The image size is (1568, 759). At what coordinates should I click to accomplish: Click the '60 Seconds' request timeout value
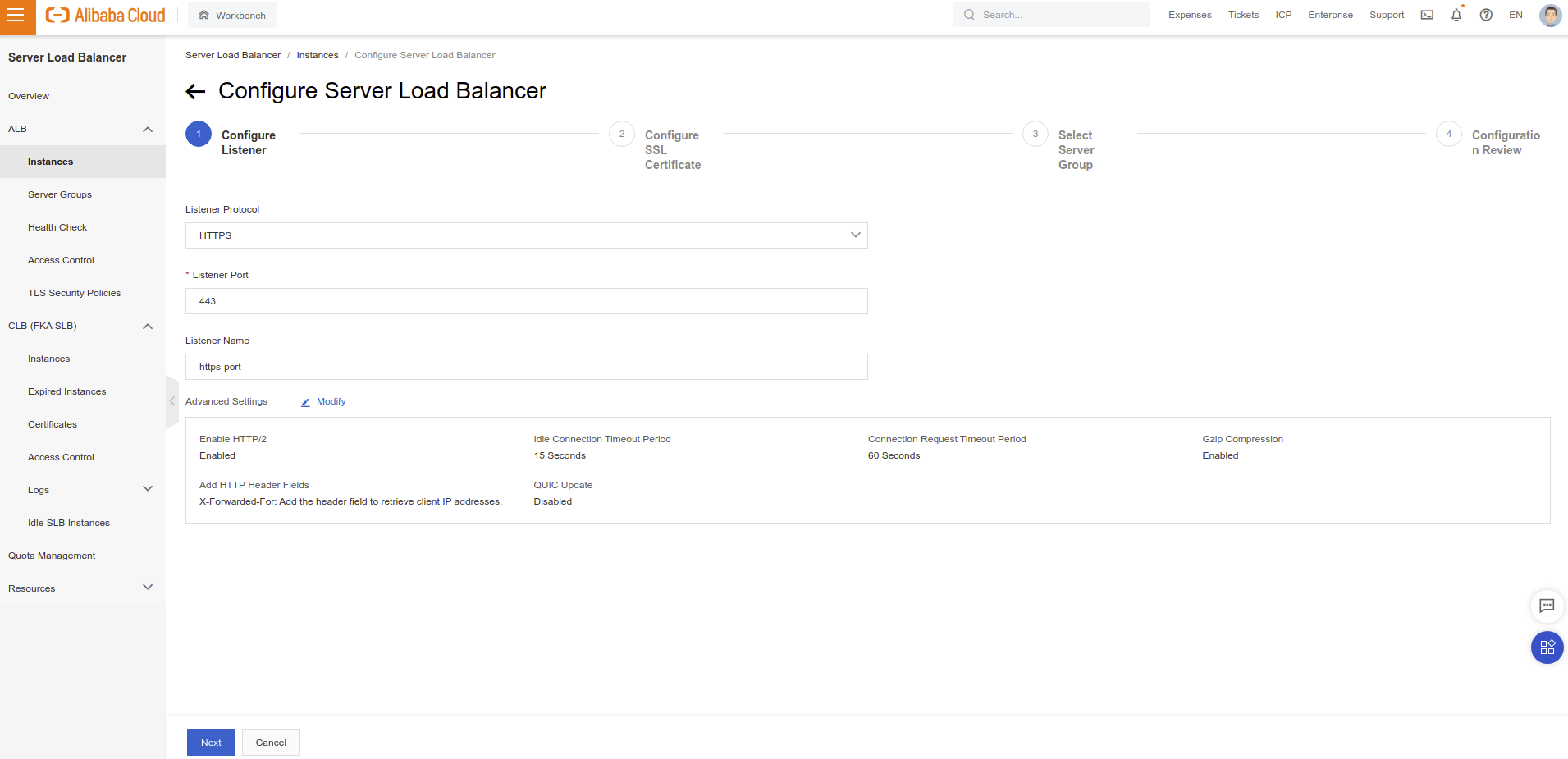tap(894, 455)
